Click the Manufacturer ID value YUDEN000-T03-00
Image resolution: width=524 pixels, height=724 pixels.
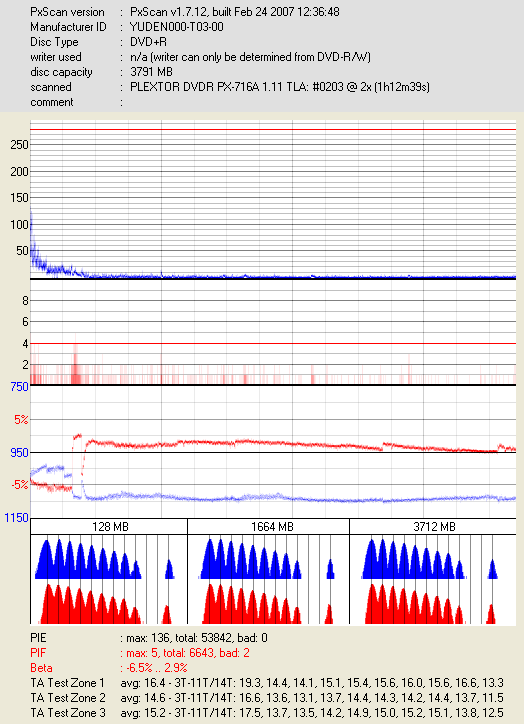pos(176,27)
